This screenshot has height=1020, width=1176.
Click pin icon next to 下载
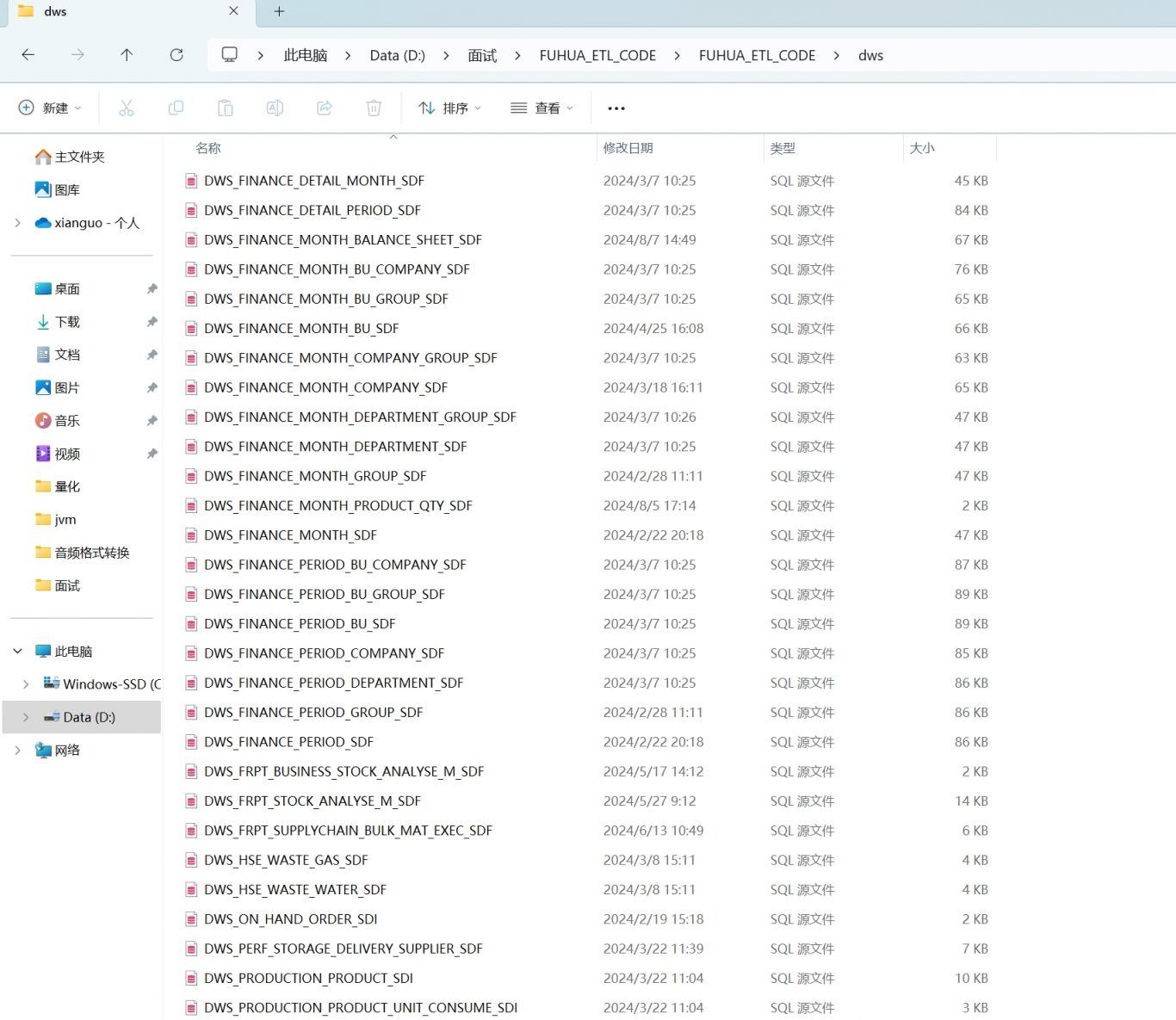[x=152, y=322]
